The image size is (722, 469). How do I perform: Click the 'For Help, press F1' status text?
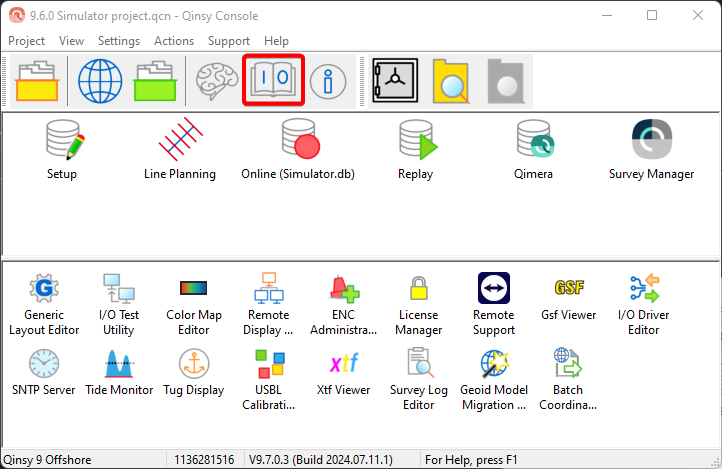tap(471, 460)
